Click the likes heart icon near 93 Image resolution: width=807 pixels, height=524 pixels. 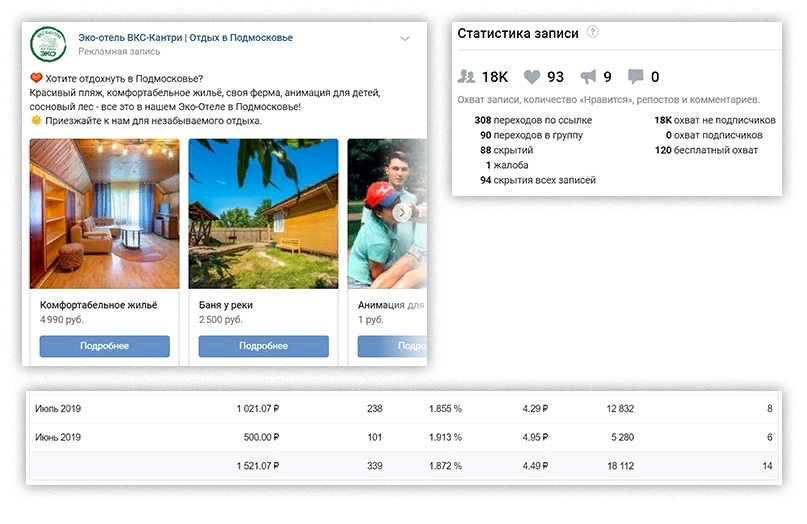(x=532, y=77)
